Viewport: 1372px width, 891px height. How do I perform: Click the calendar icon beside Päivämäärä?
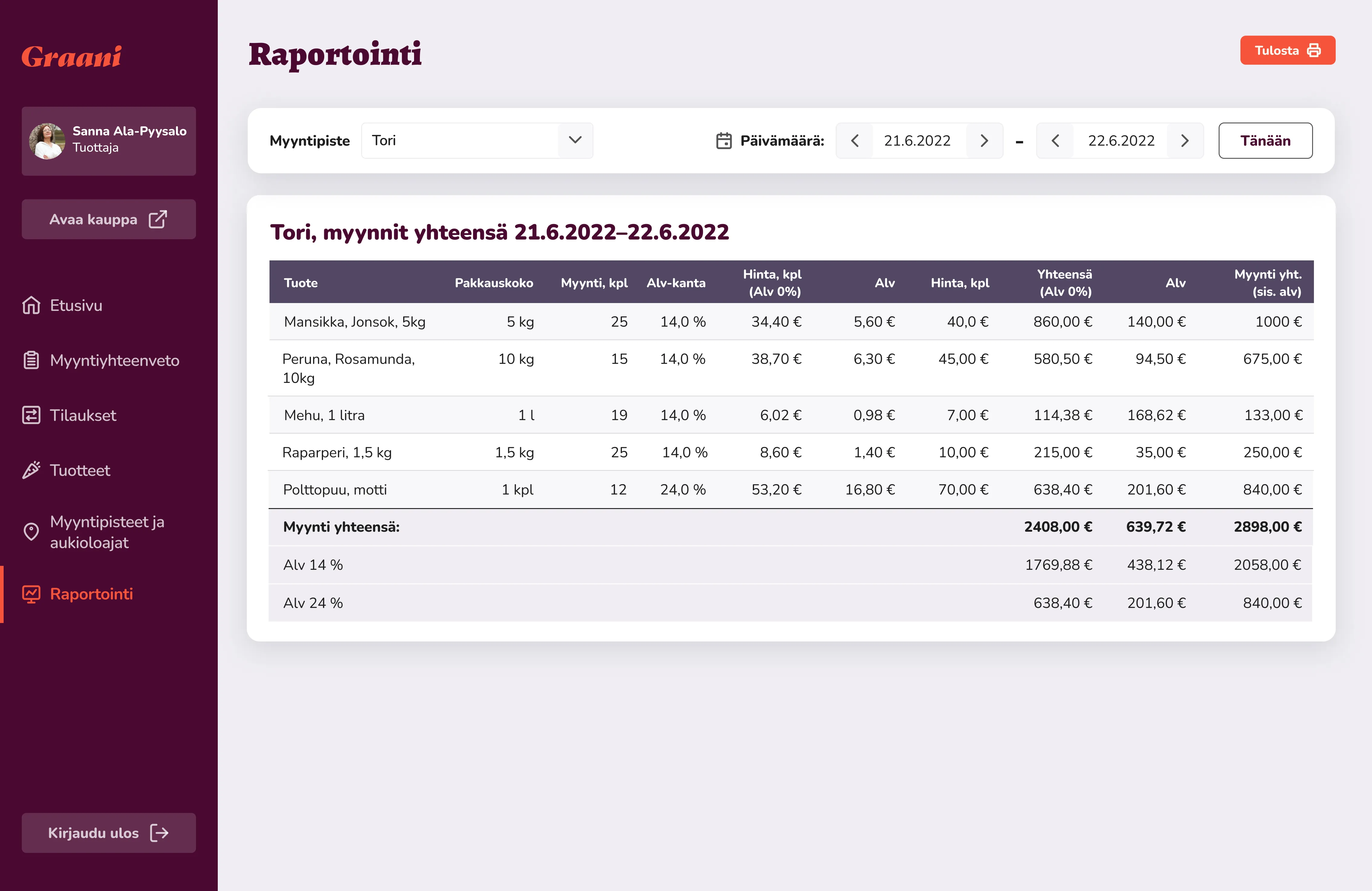(724, 141)
